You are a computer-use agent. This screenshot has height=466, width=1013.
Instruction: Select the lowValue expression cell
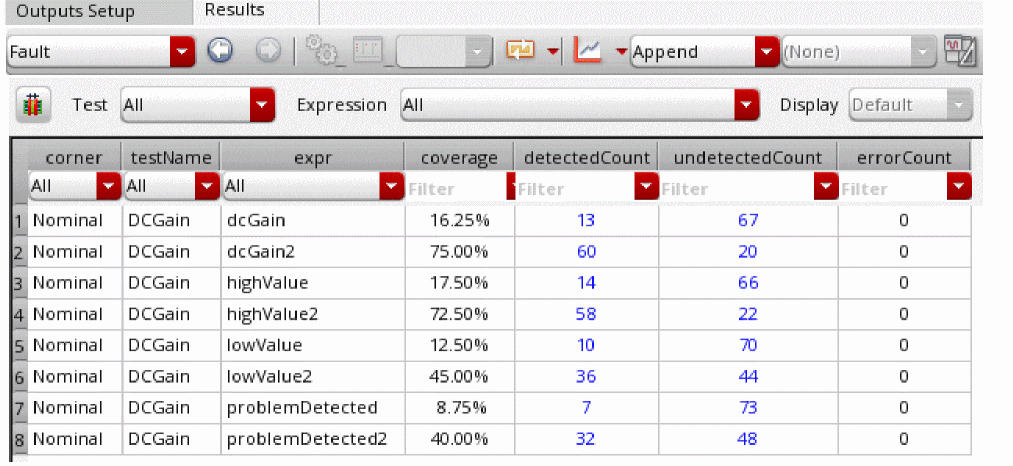[313, 344]
